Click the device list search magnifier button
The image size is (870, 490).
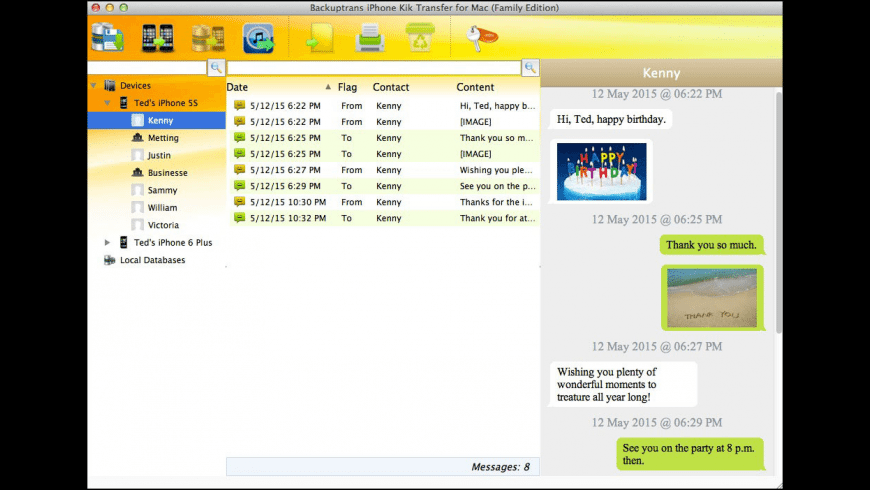click(216, 68)
